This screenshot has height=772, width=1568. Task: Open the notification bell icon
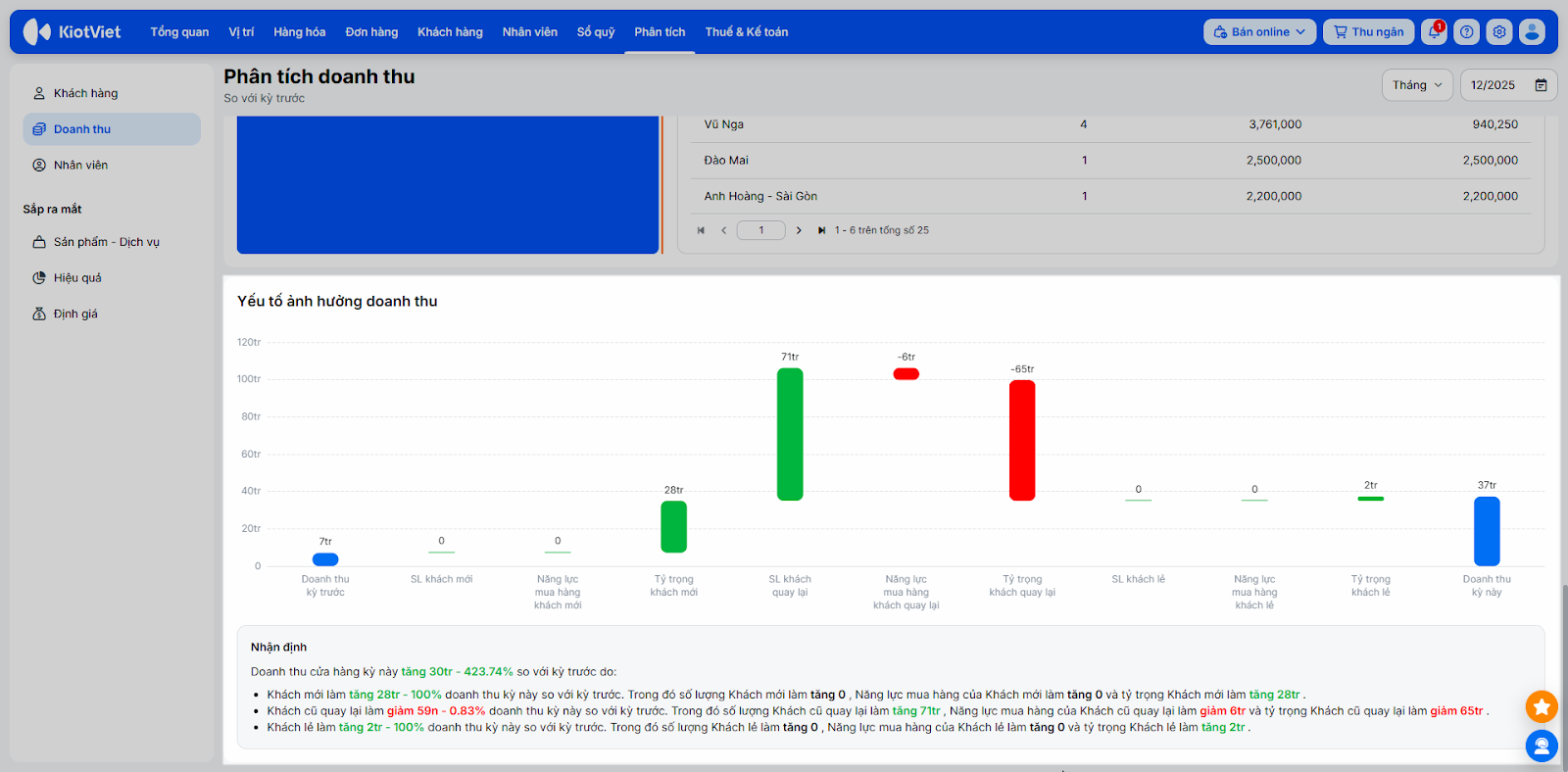[1434, 31]
